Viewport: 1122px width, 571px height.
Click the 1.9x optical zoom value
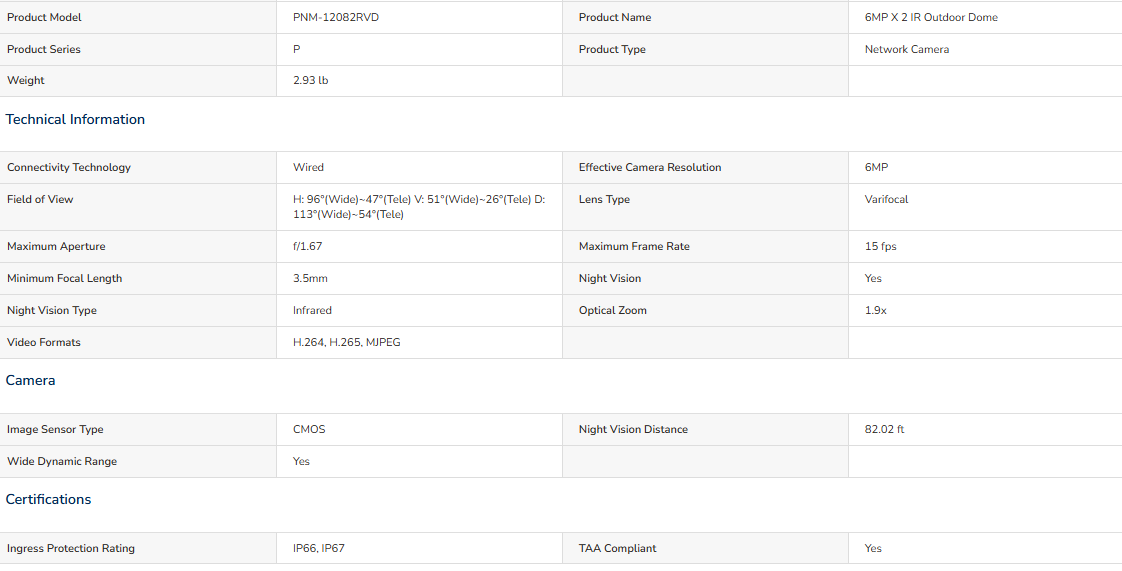tap(876, 311)
